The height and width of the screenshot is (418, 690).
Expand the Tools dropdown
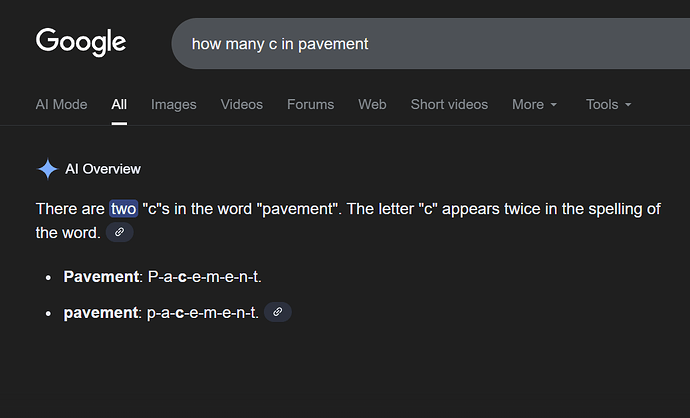(x=609, y=104)
